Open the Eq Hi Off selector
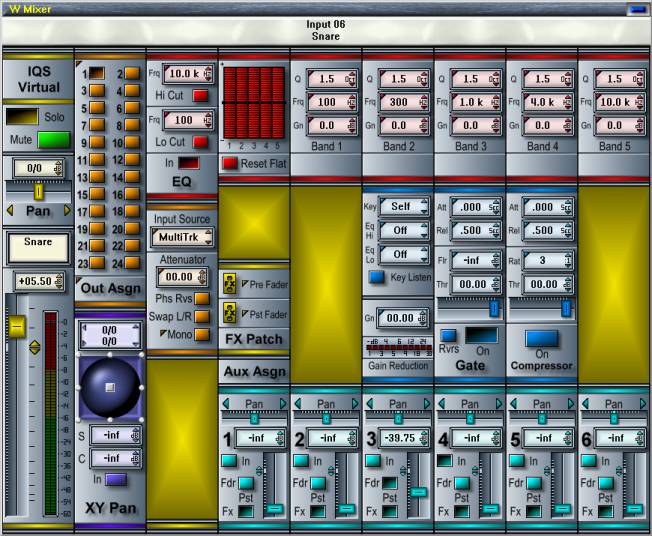 401,228
